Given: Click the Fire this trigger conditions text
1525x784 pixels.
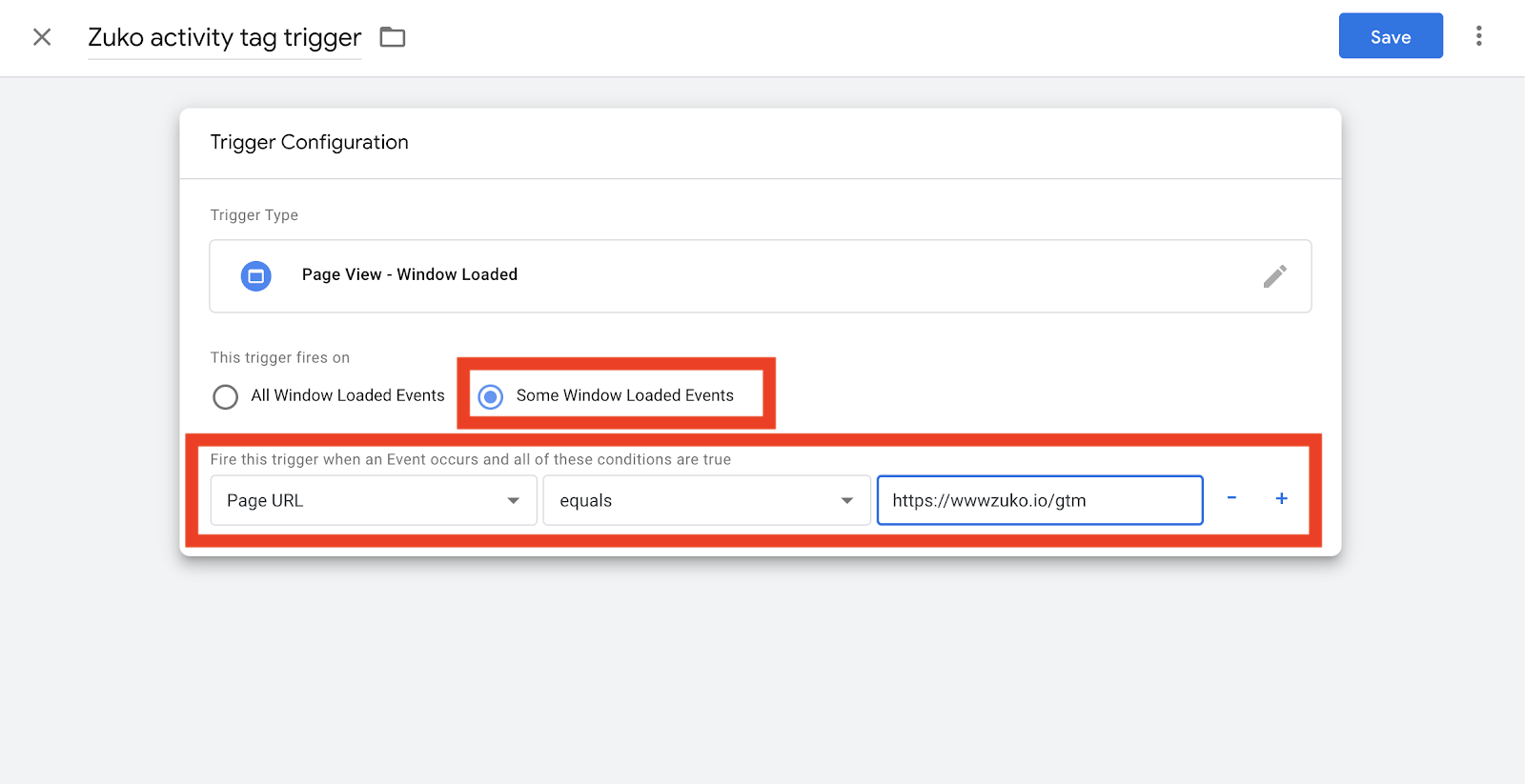Looking at the screenshot, I should (x=470, y=459).
